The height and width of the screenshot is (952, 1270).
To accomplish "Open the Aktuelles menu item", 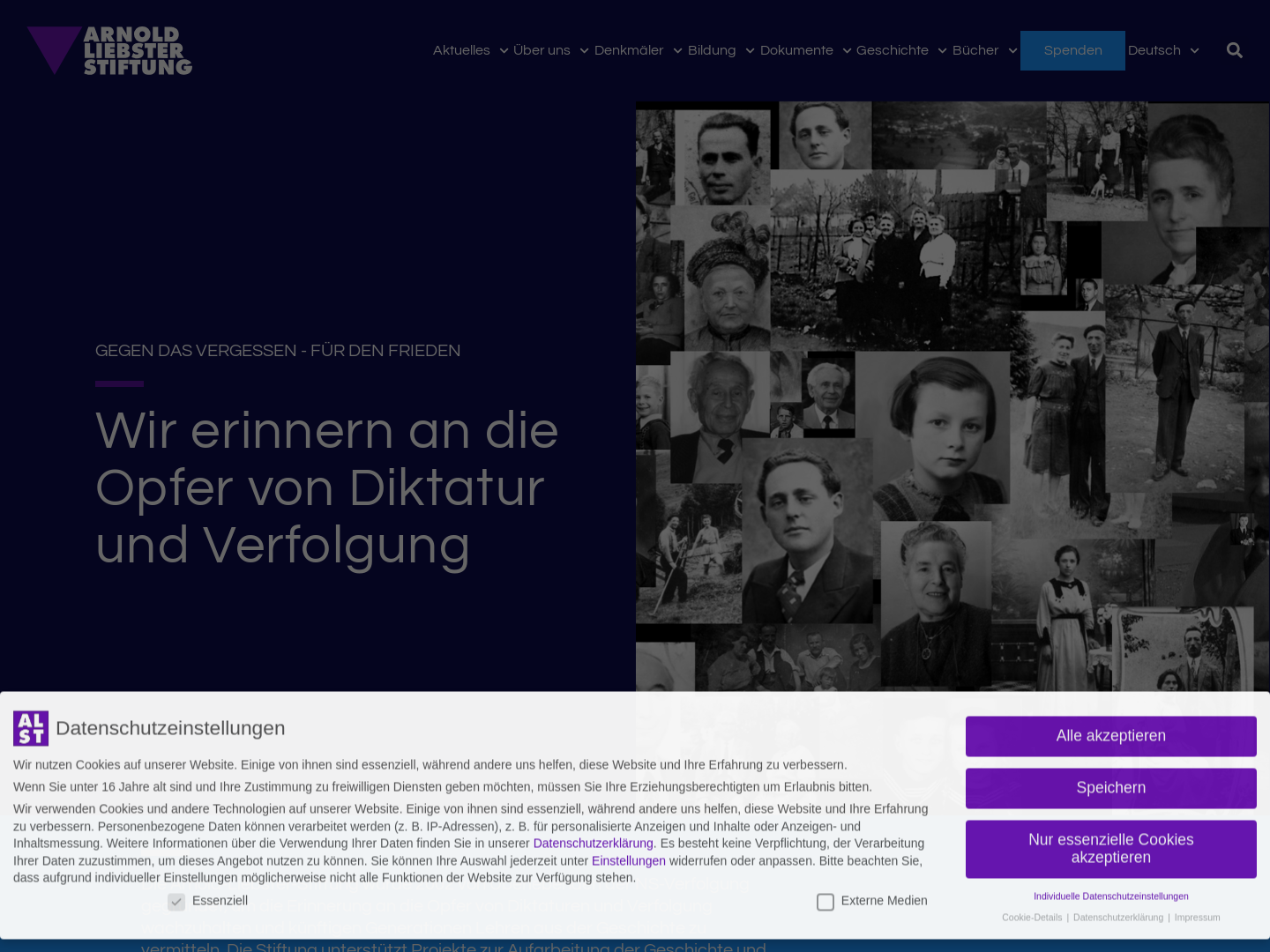I will point(461,50).
